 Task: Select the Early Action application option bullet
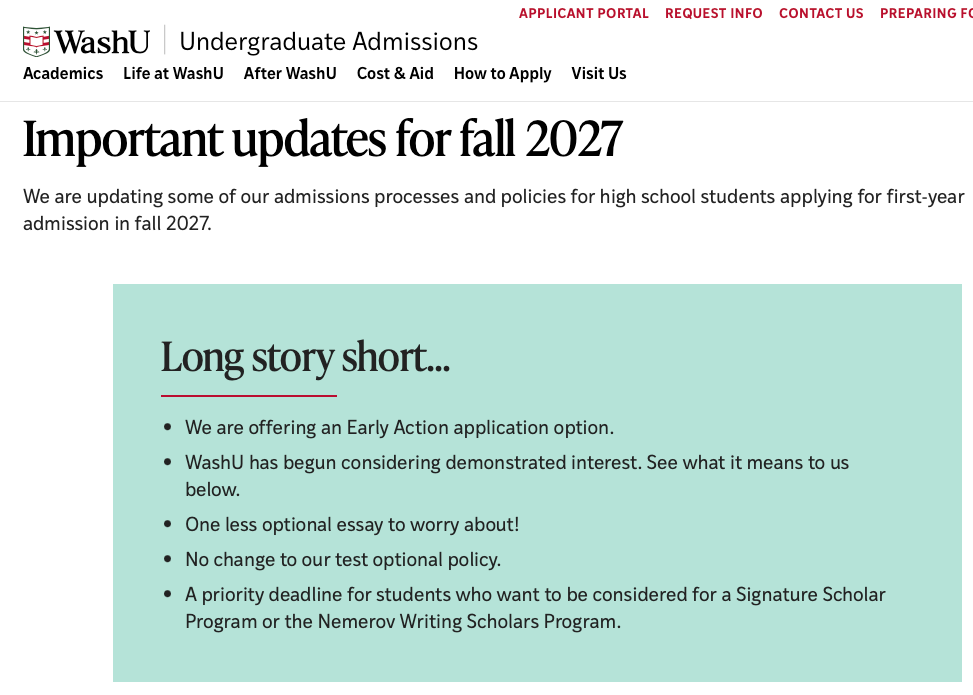pyautogui.click(x=399, y=428)
